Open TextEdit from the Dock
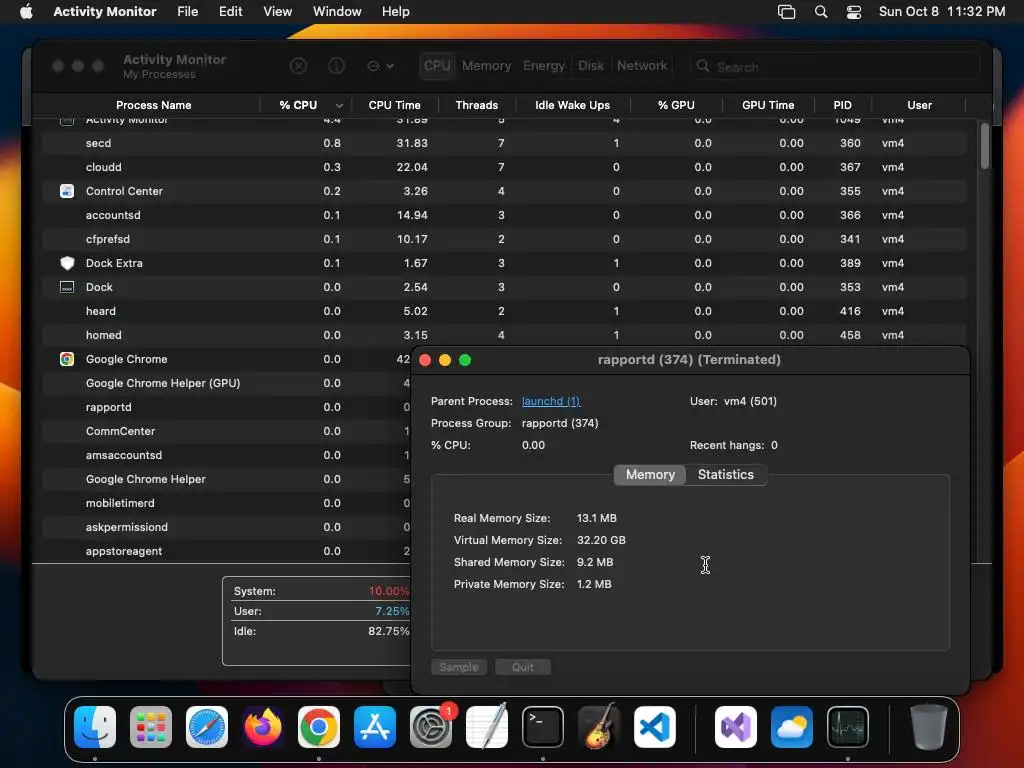 pos(487,727)
